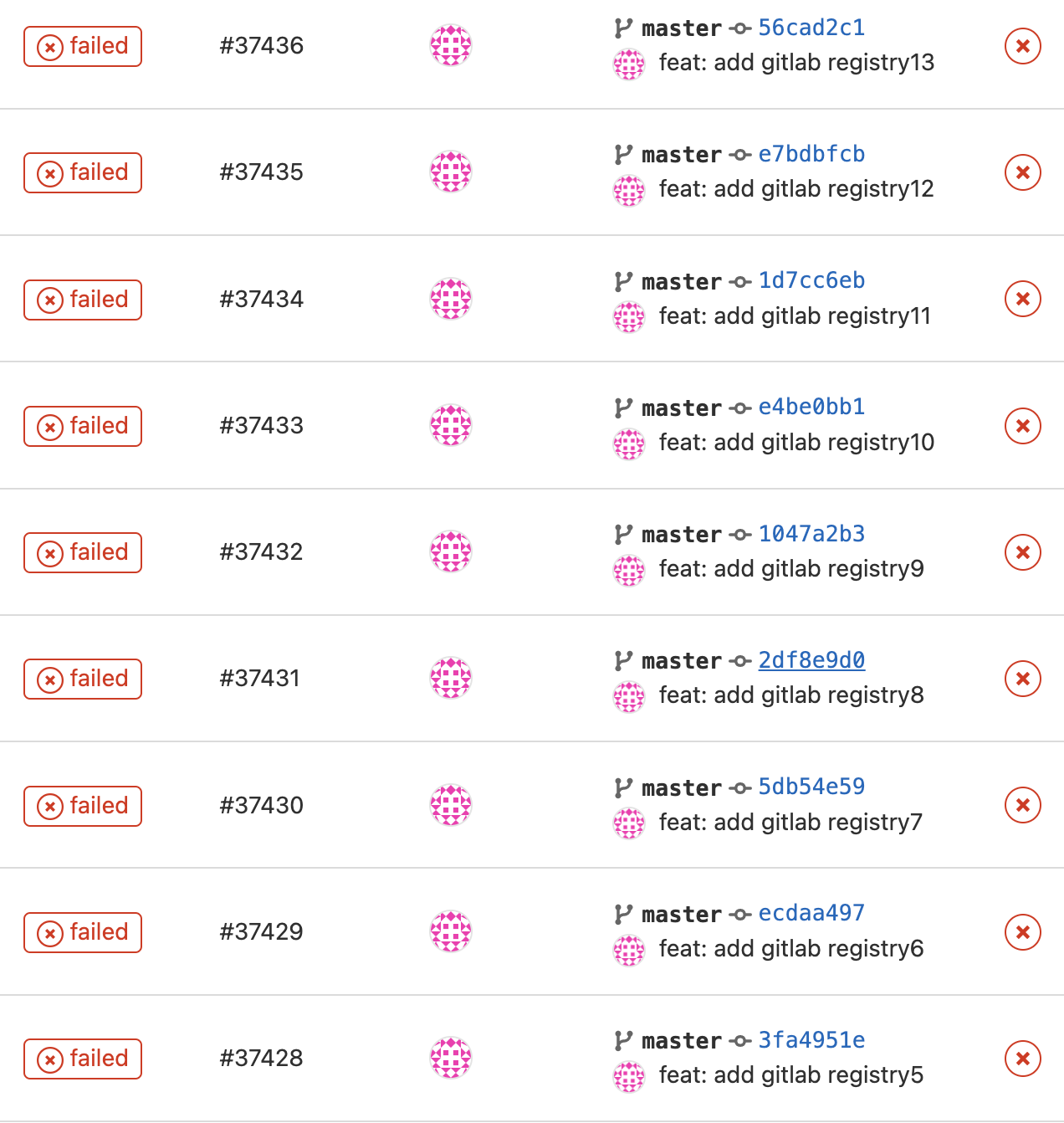Open commit link 2df8e9d0

[811, 660]
